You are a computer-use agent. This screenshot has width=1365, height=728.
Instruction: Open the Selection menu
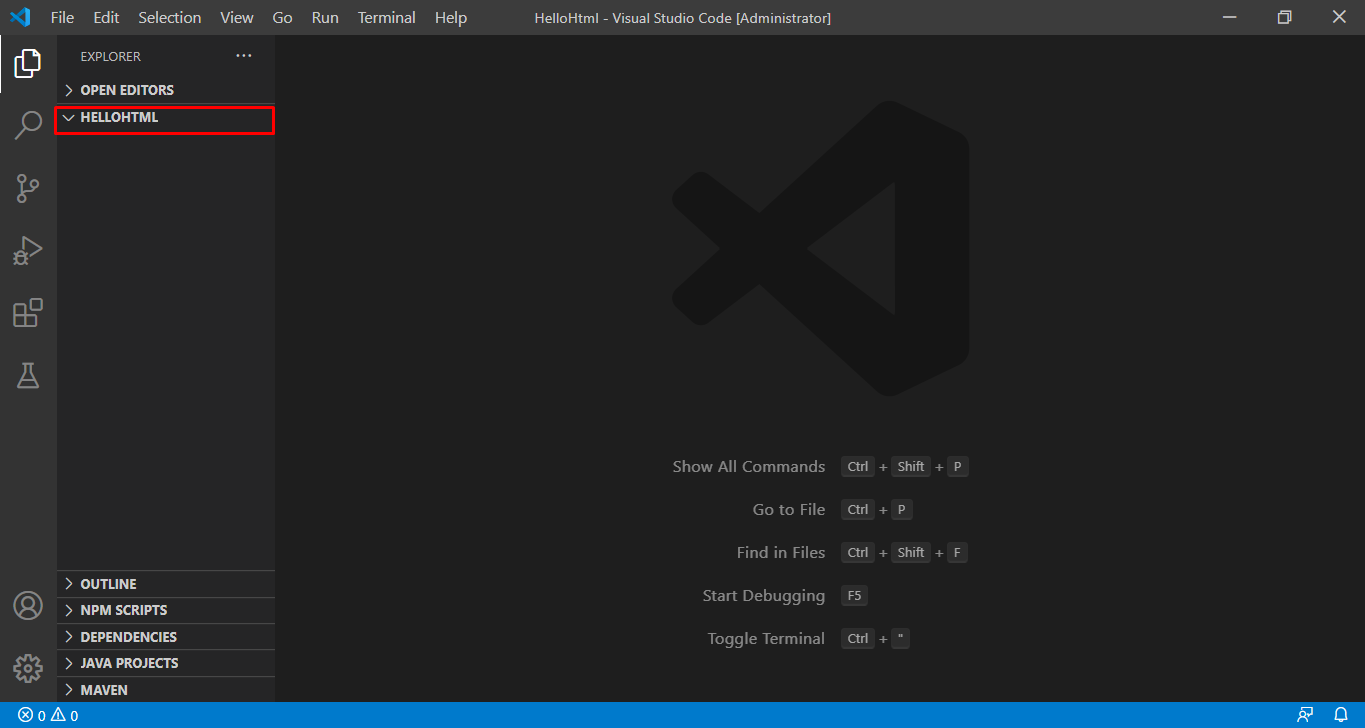point(169,18)
